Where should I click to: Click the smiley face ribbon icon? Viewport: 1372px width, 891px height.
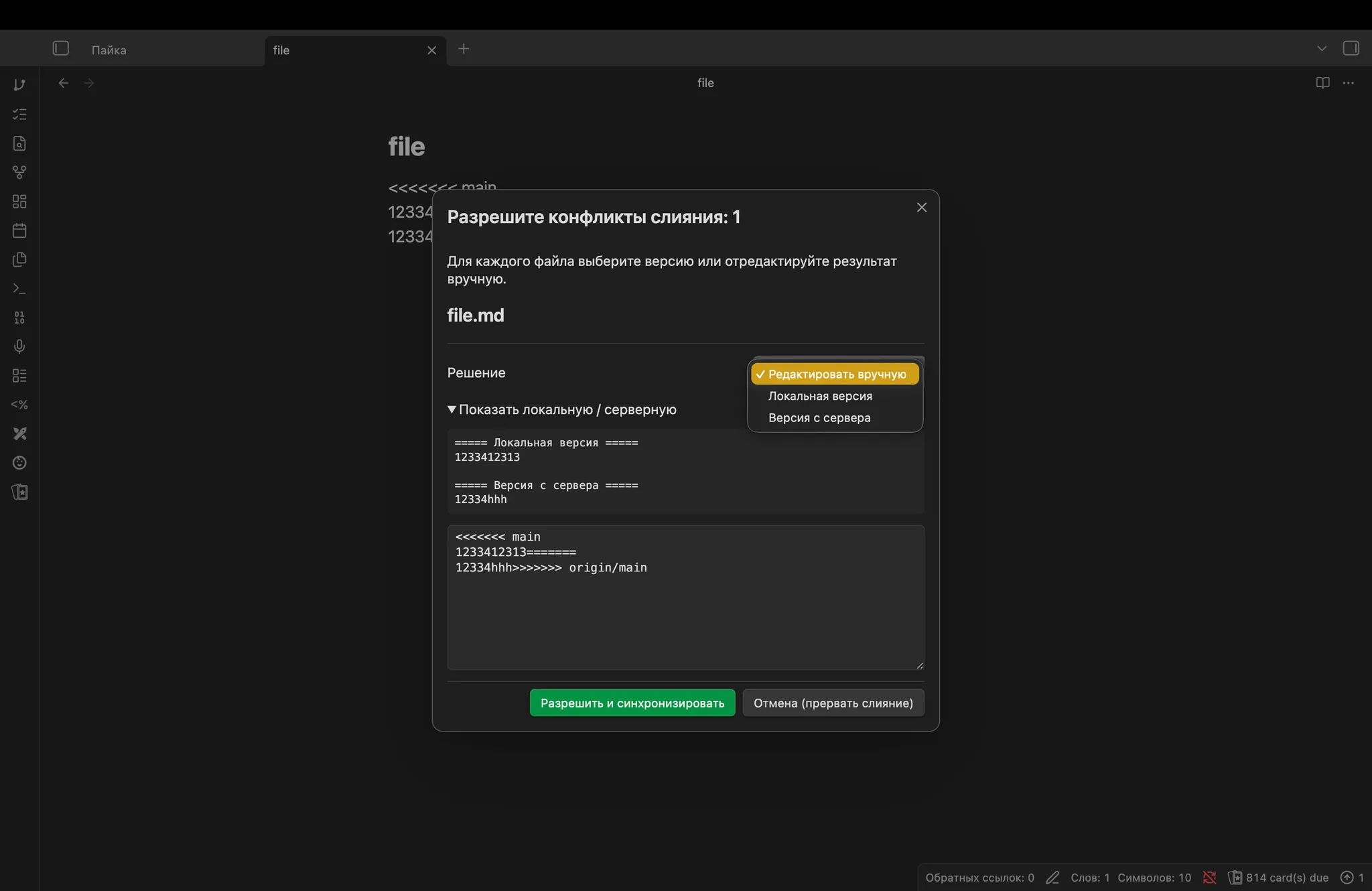click(x=19, y=463)
